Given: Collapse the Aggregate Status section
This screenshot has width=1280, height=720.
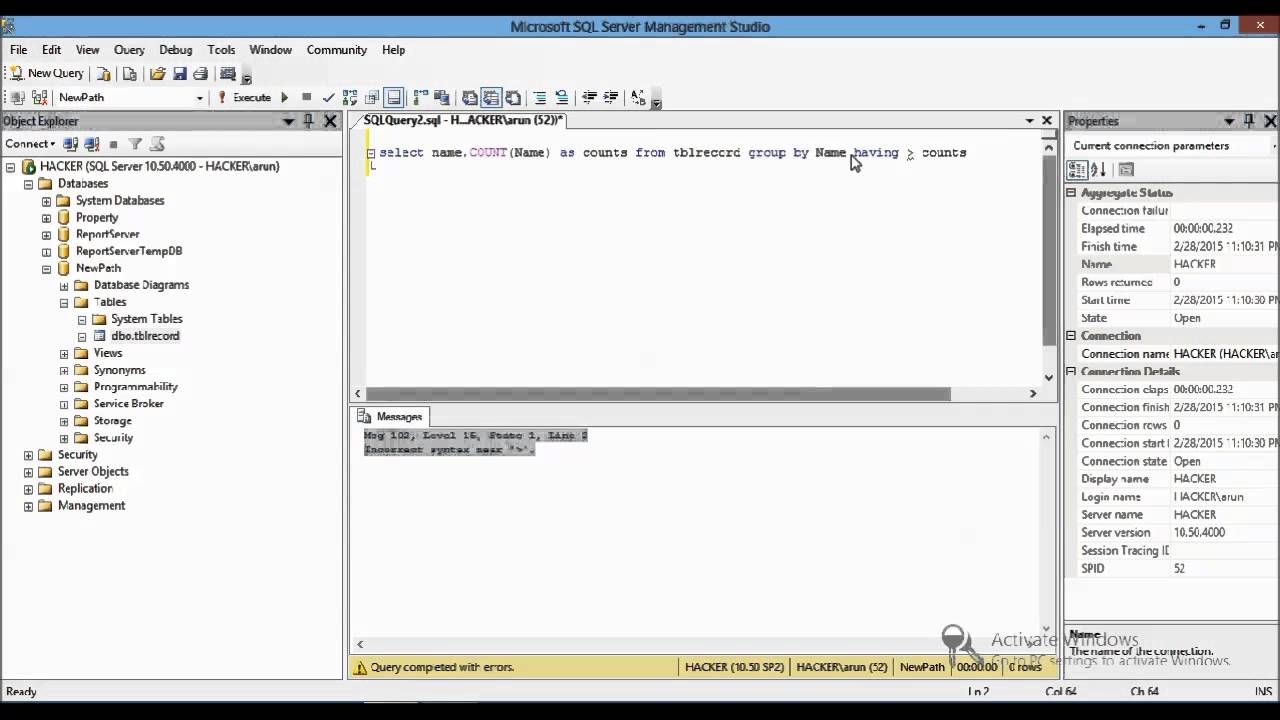Looking at the screenshot, I should tap(1071, 193).
